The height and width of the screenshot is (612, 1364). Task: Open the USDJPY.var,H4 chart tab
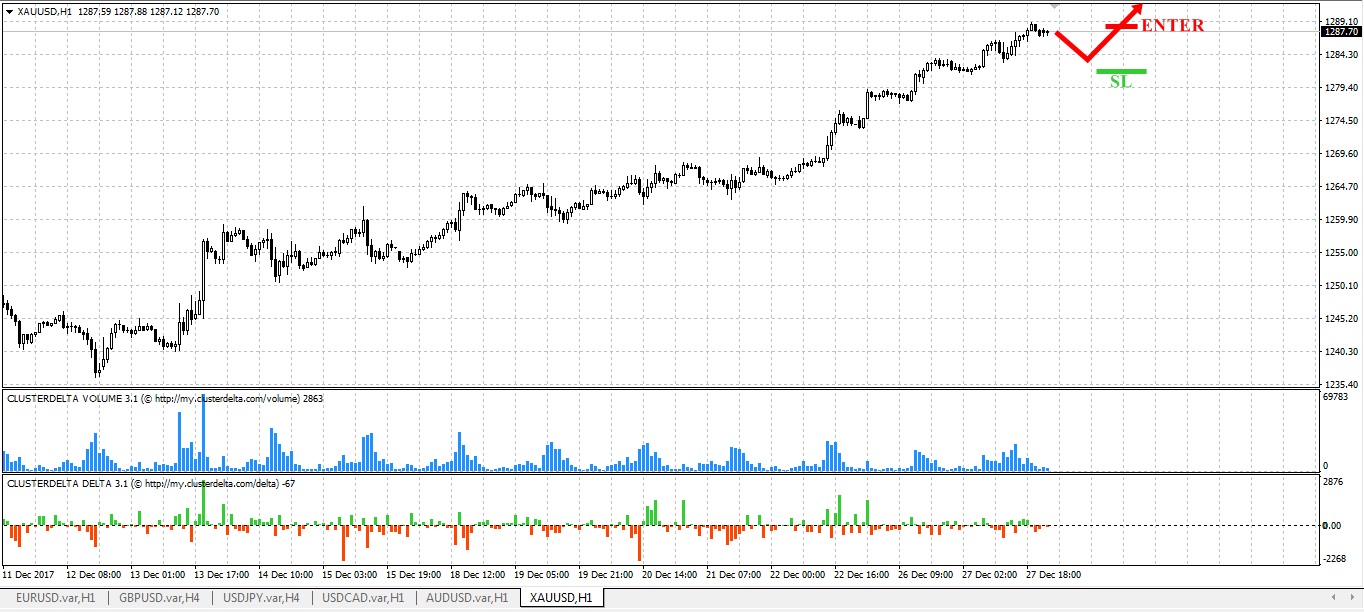(263, 598)
